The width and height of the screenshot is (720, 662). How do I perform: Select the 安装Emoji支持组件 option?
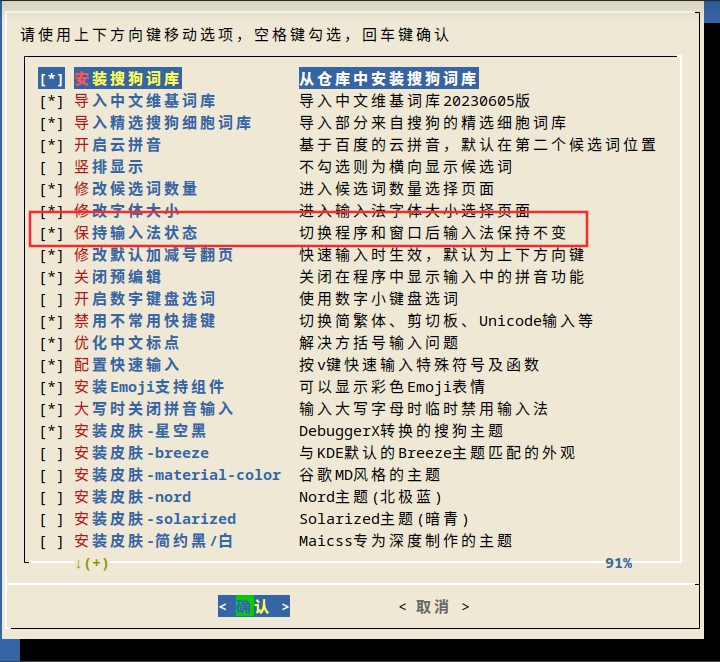pyautogui.click(x=149, y=387)
